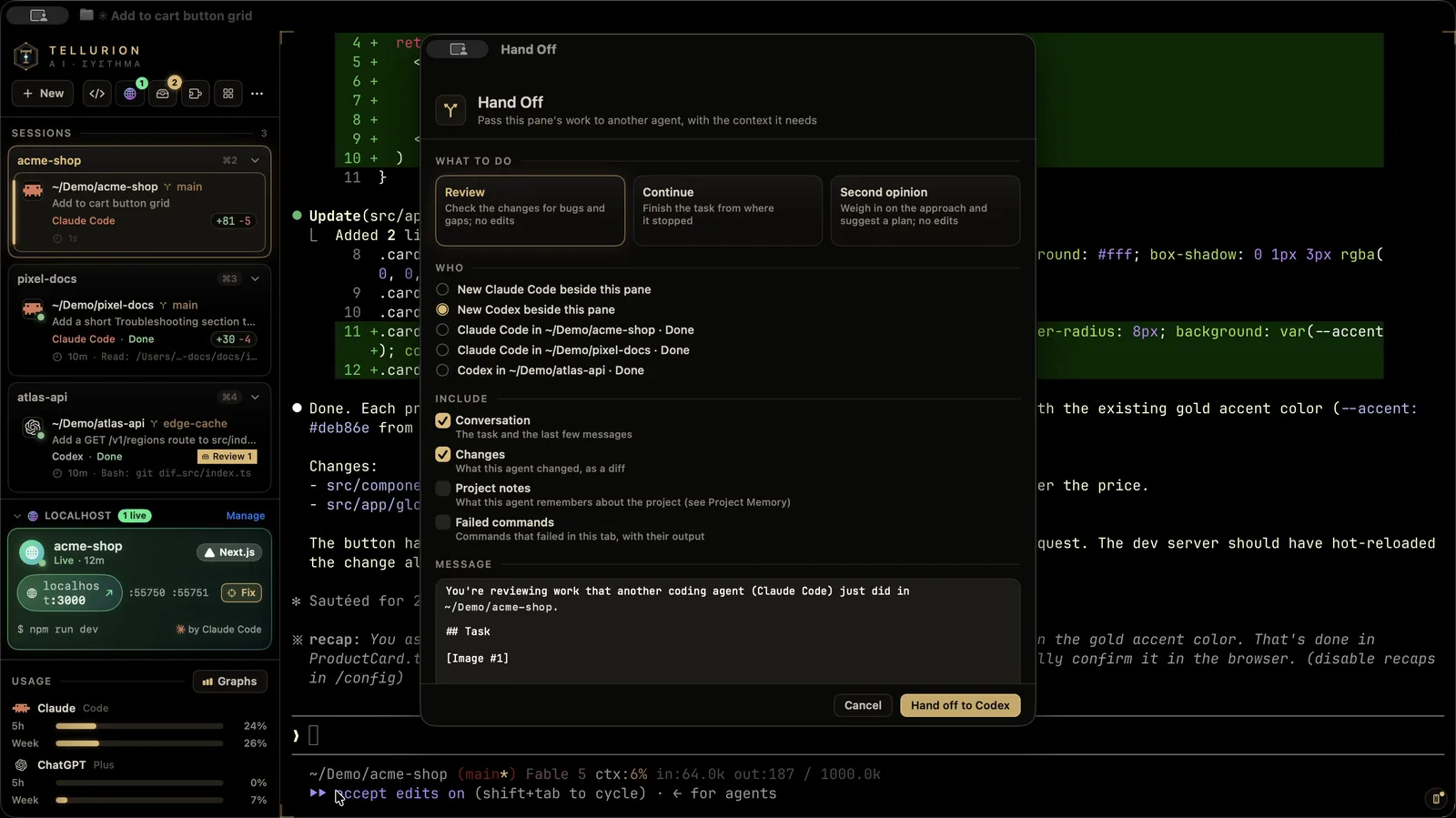Uncheck the Changes checkbox

[x=443, y=454]
